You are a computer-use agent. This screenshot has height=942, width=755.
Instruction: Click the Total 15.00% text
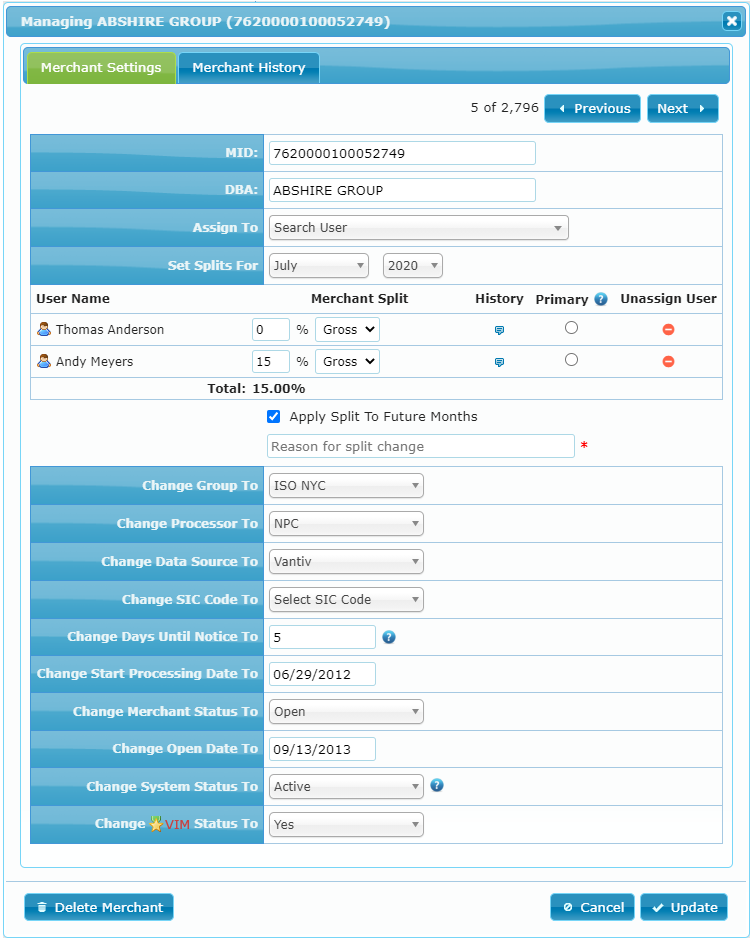click(256, 389)
